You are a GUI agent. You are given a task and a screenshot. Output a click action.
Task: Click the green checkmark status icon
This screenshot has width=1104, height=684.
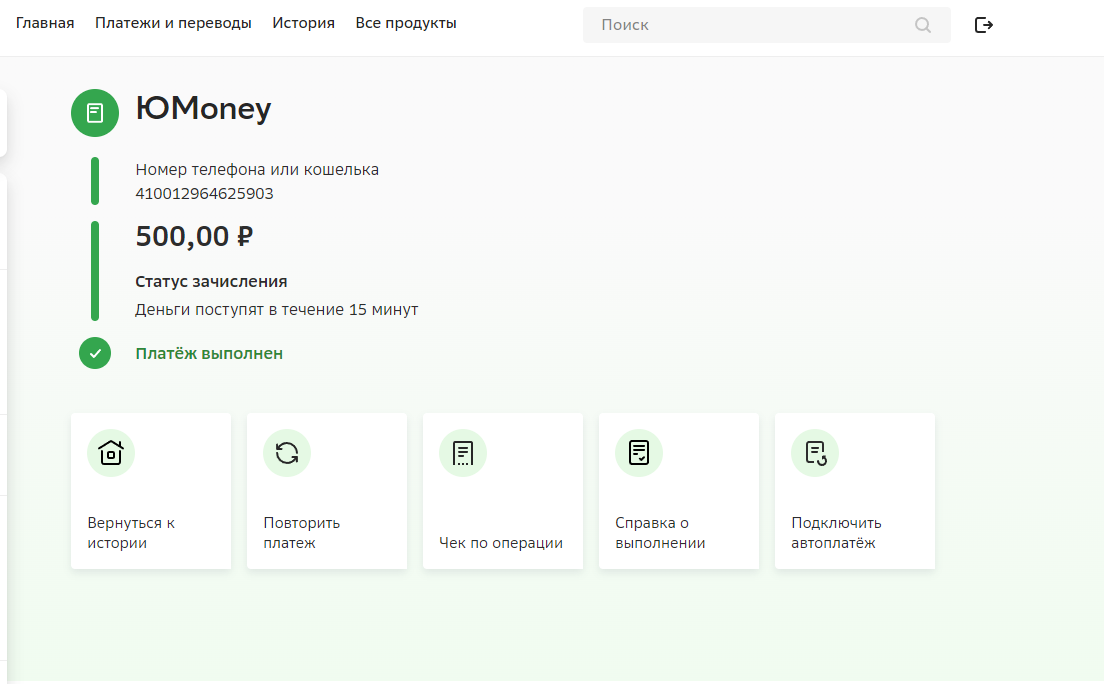click(x=95, y=353)
